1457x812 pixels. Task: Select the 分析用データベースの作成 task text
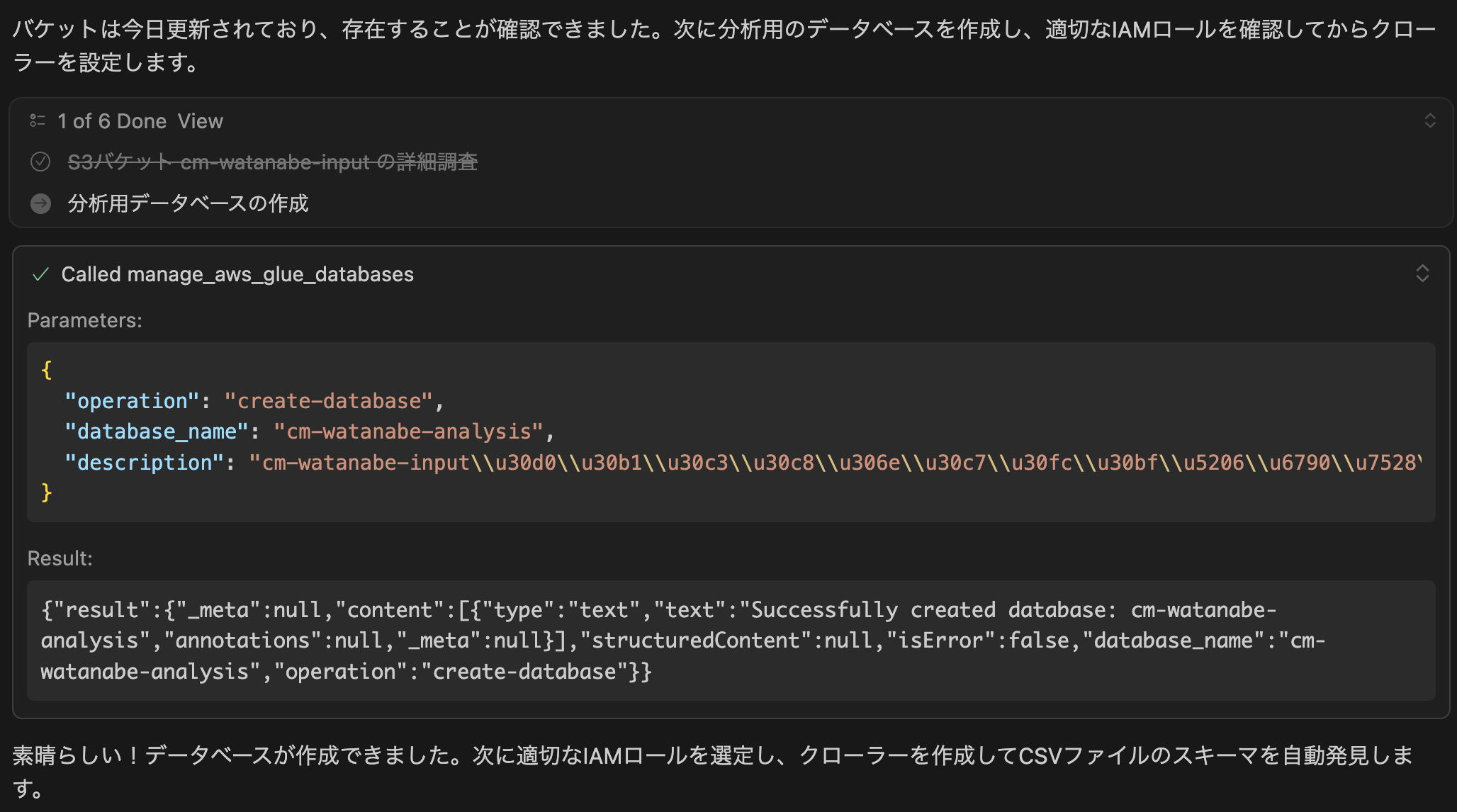(x=189, y=203)
